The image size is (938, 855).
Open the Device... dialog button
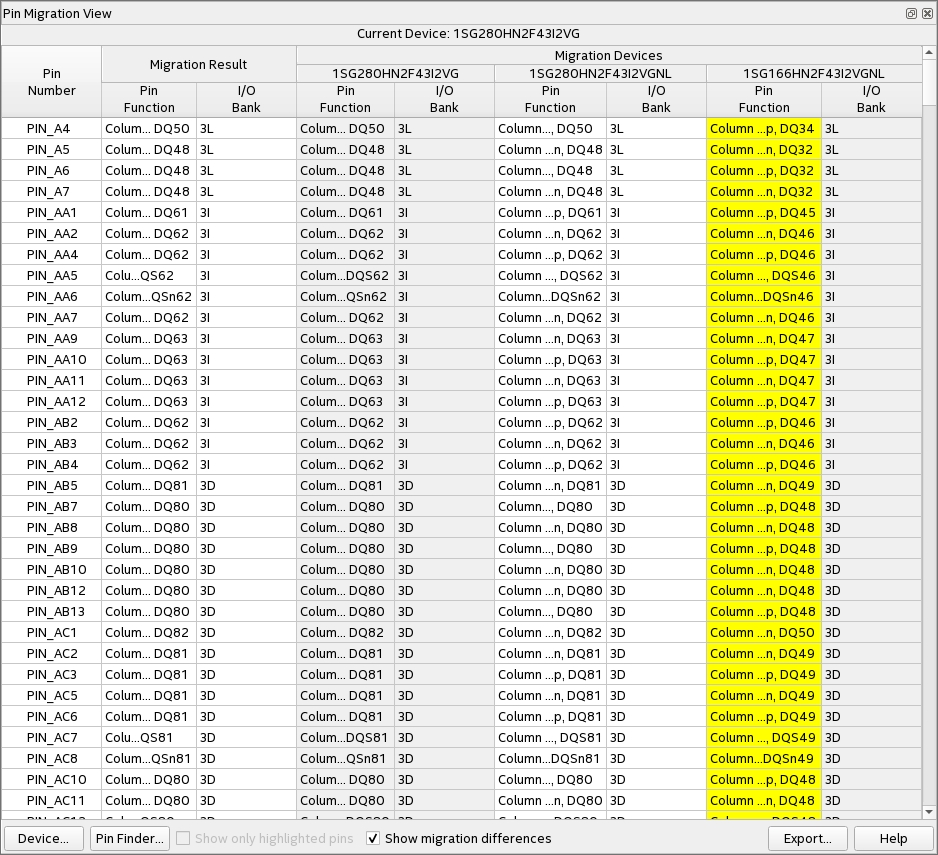(43, 838)
